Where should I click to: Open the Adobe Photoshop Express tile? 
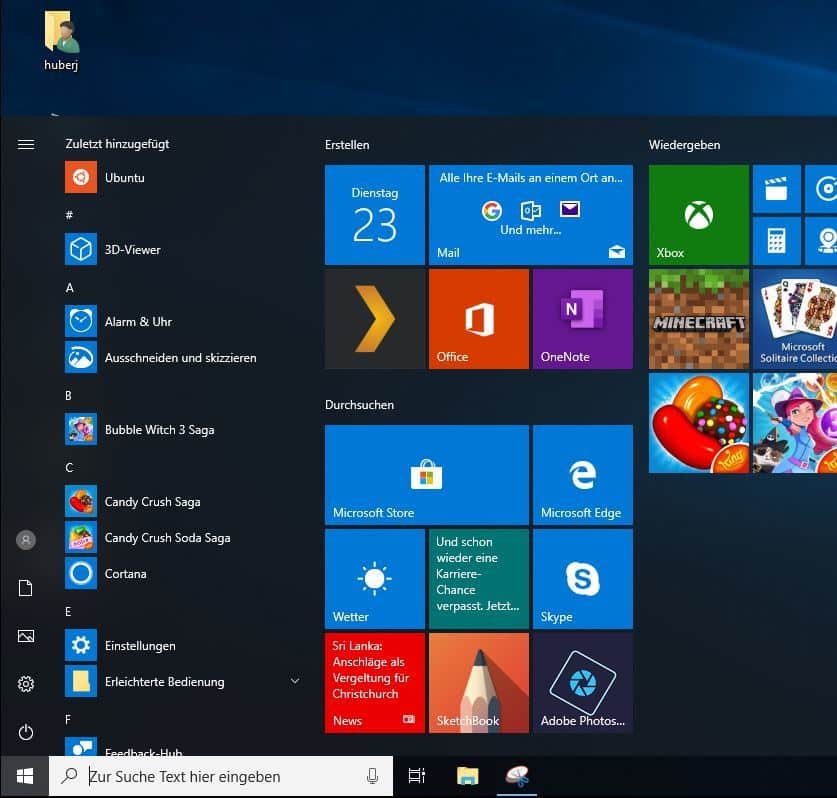[583, 683]
